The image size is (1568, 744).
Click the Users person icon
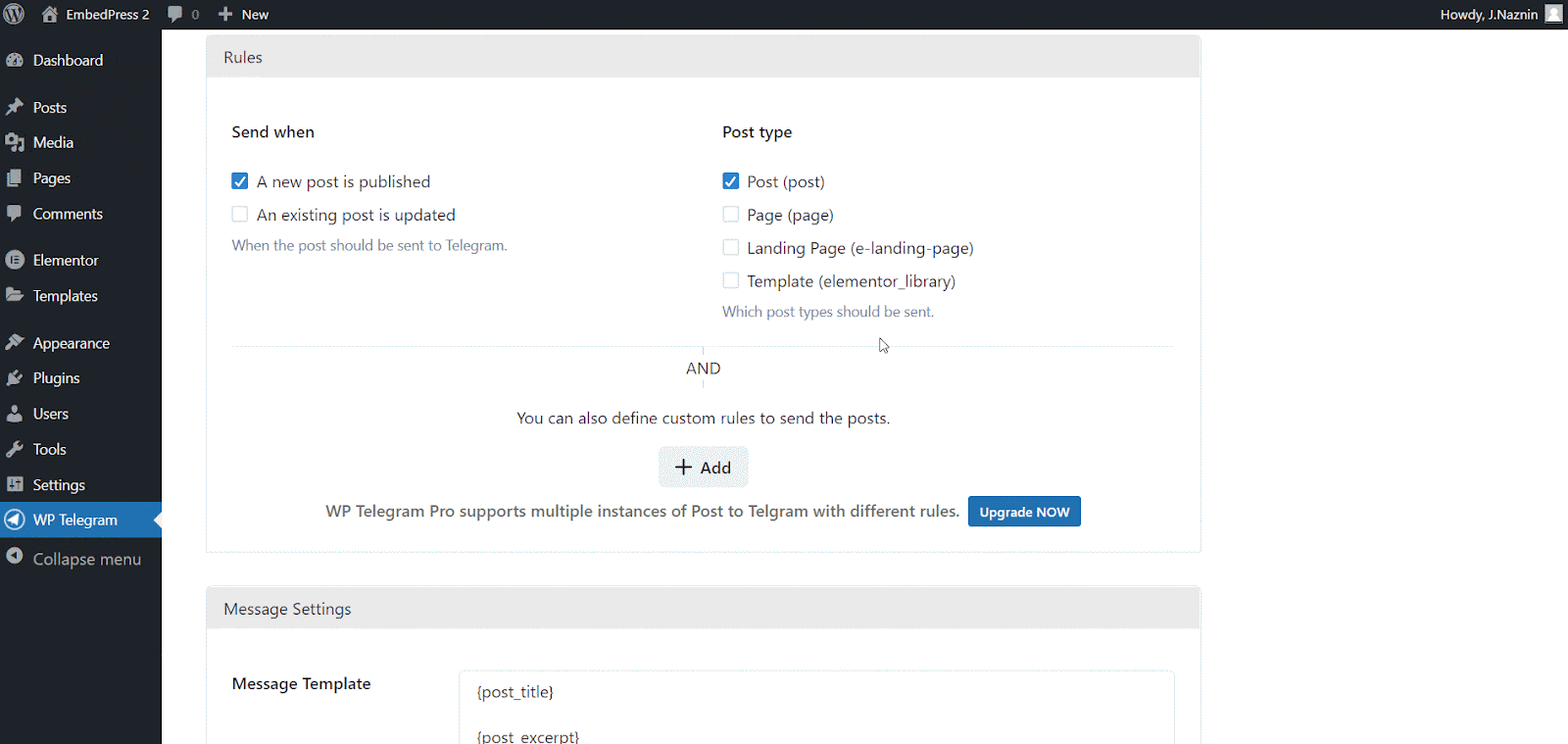pyautogui.click(x=15, y=413)
